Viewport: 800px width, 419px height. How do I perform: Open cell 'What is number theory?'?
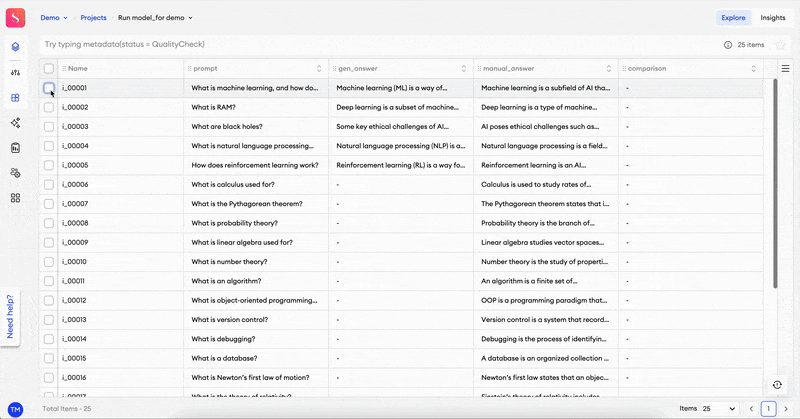[256, 262]
